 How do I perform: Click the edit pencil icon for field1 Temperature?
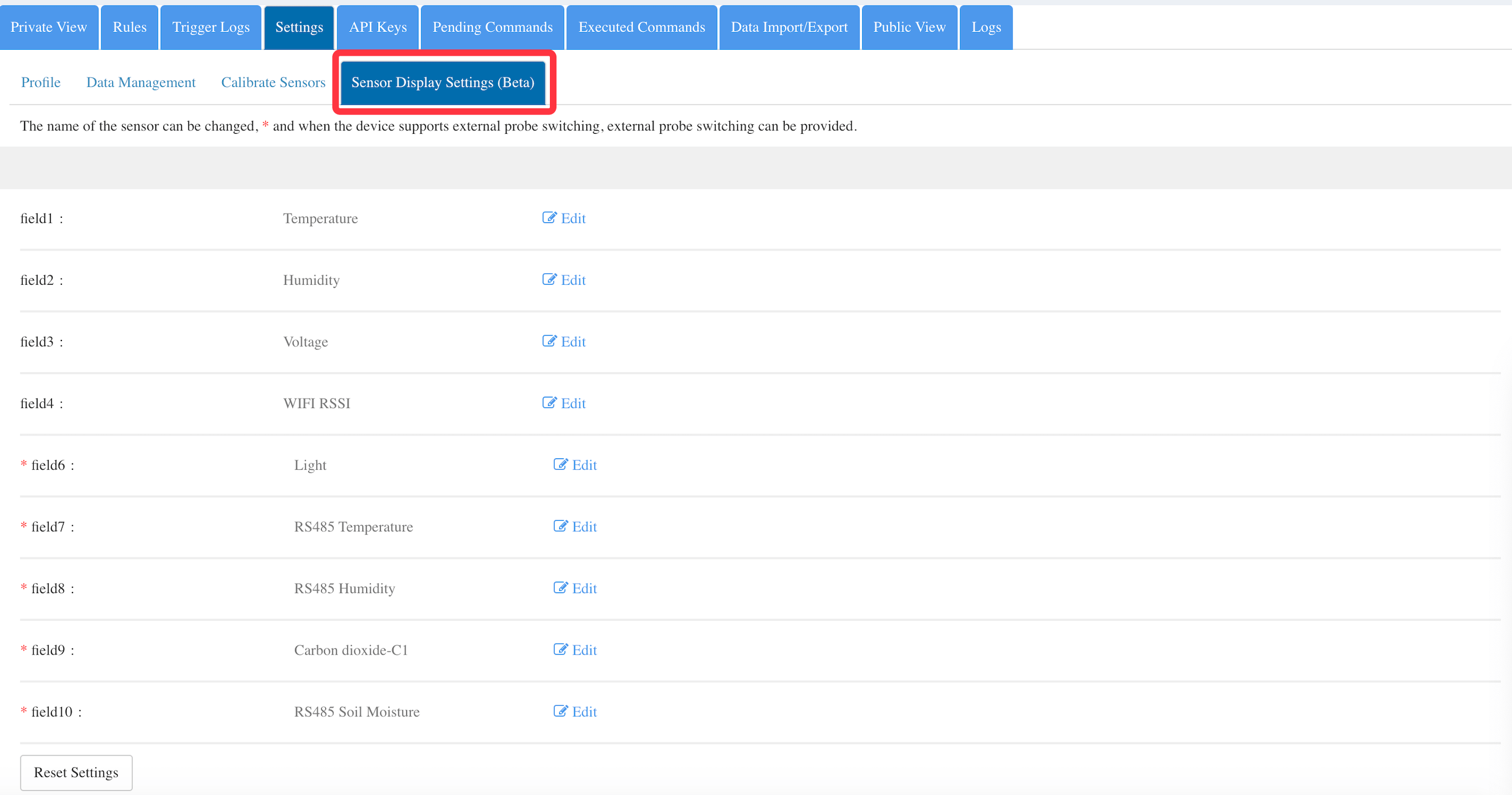(549, 218)
